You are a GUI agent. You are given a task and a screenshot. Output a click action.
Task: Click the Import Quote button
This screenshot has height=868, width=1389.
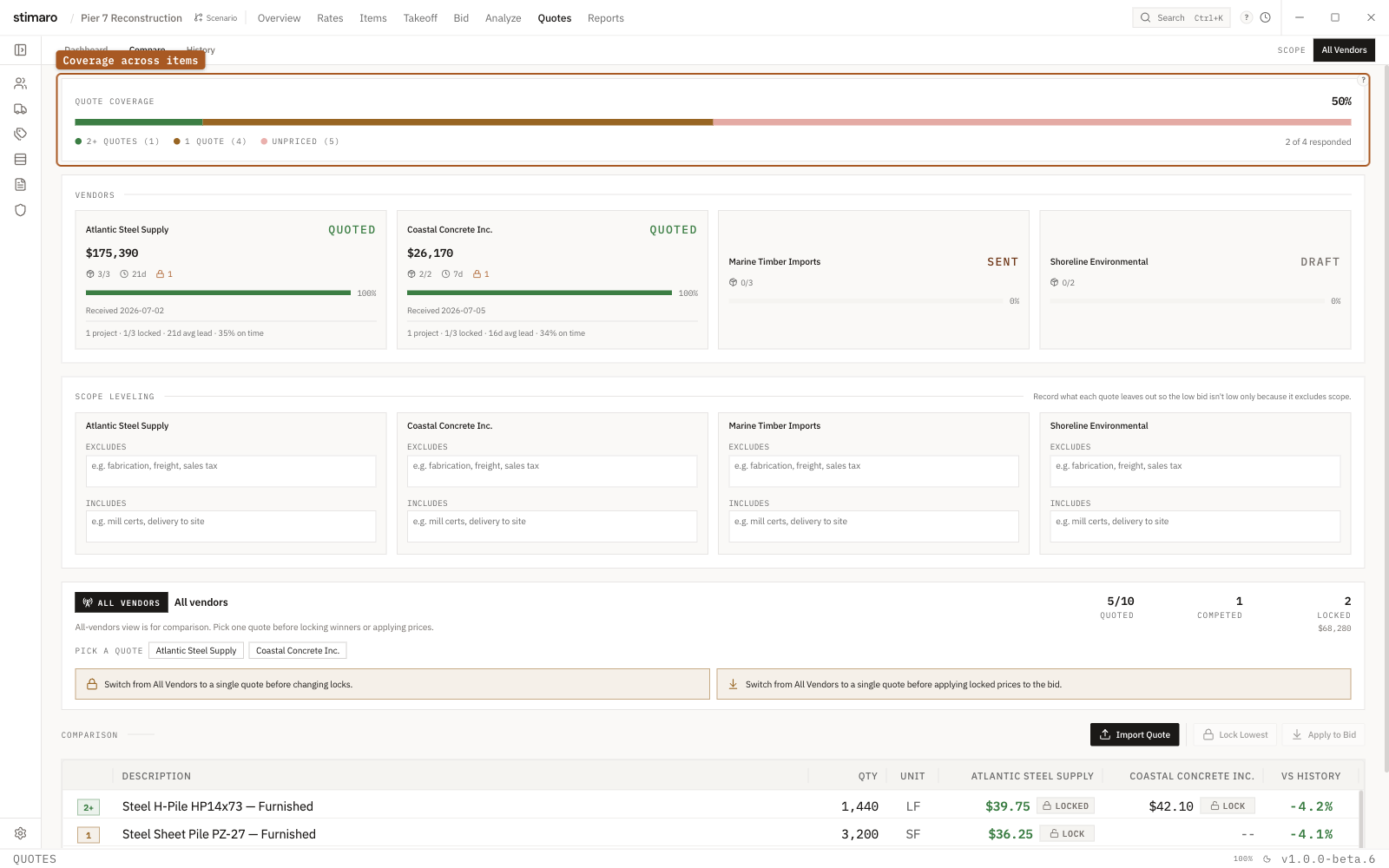coord(1135,734)
